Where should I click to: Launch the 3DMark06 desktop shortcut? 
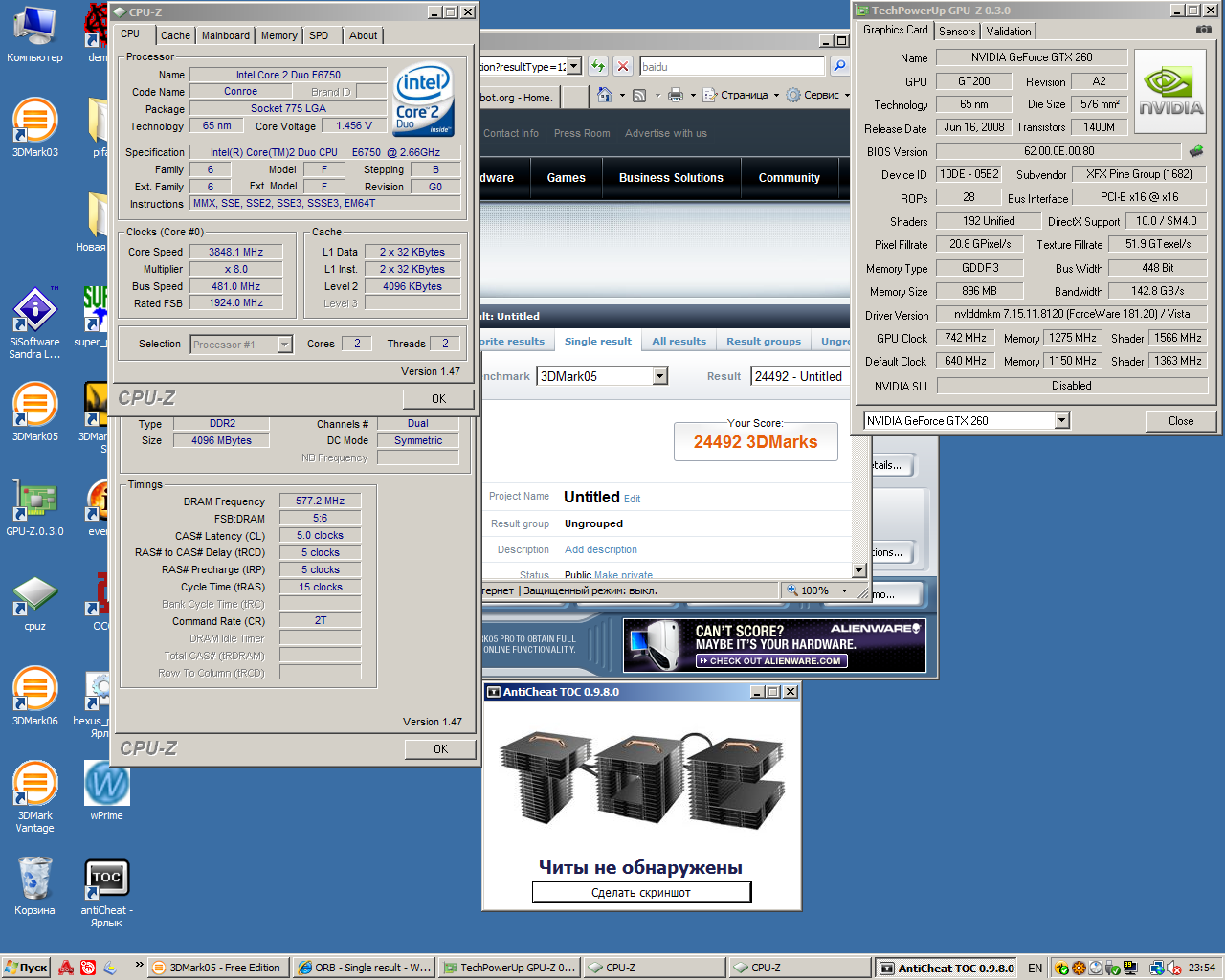click(34, 696)
